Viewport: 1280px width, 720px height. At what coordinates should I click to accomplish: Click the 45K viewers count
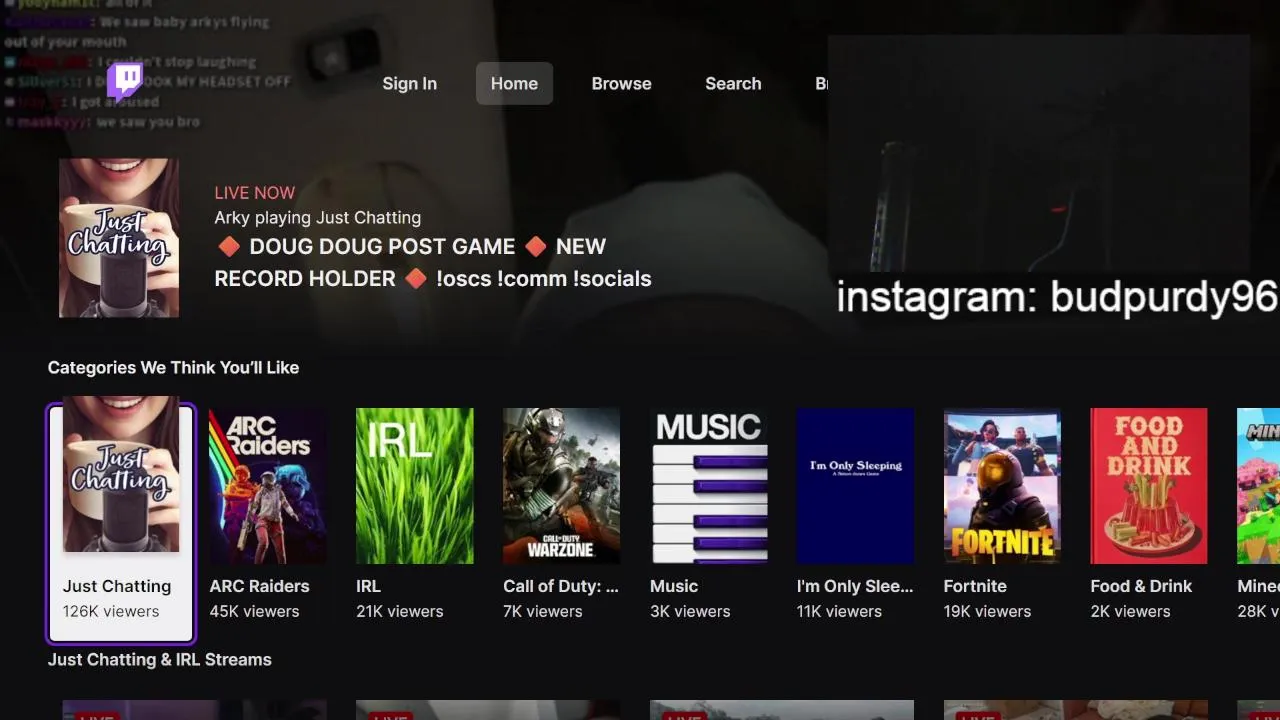254,611
